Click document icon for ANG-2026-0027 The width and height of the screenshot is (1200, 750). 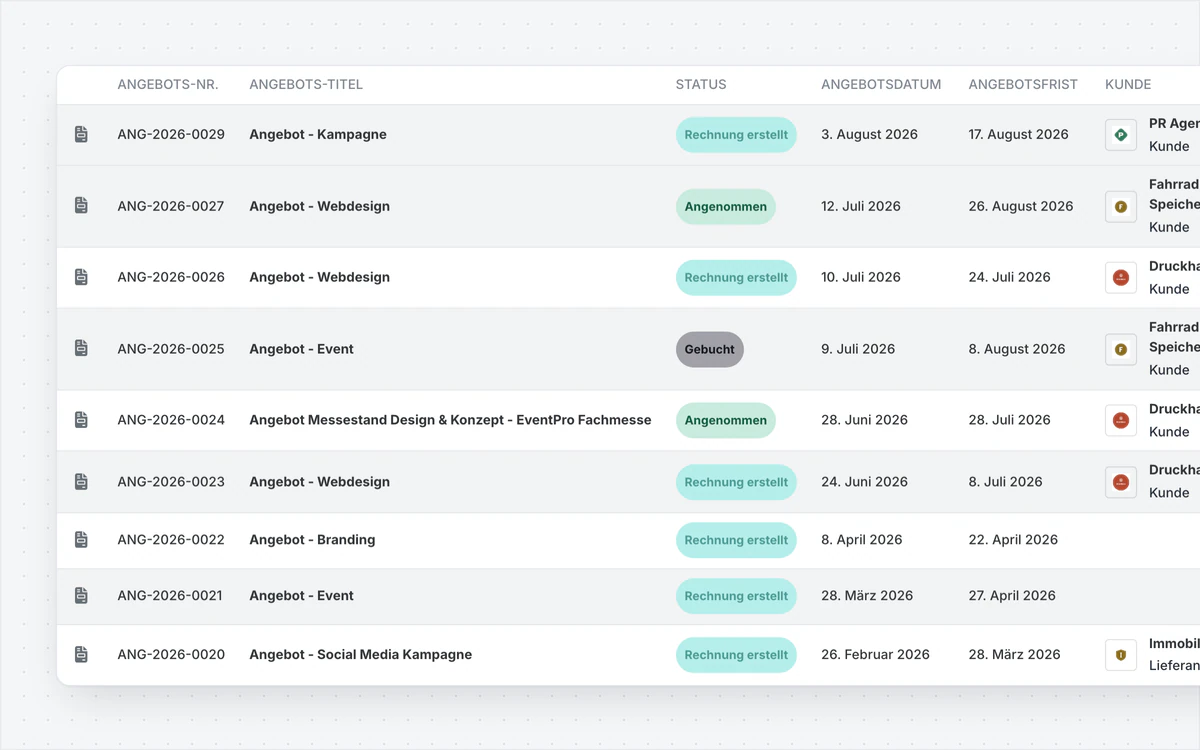81,205
